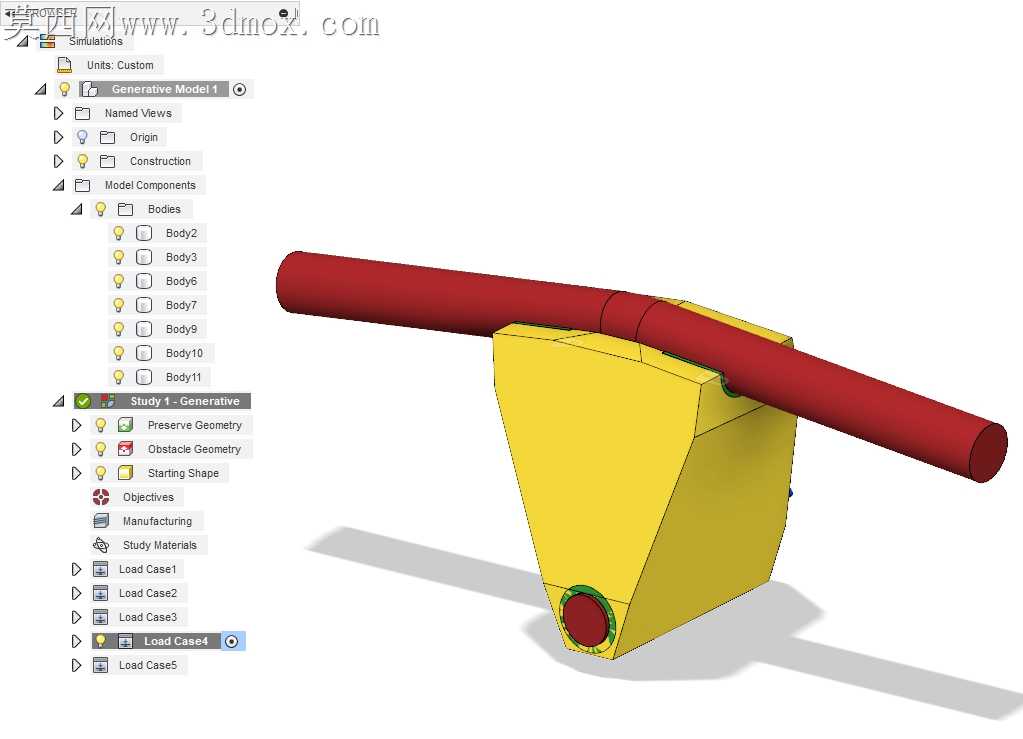Click the Body11 body icon

pos(144,377)
